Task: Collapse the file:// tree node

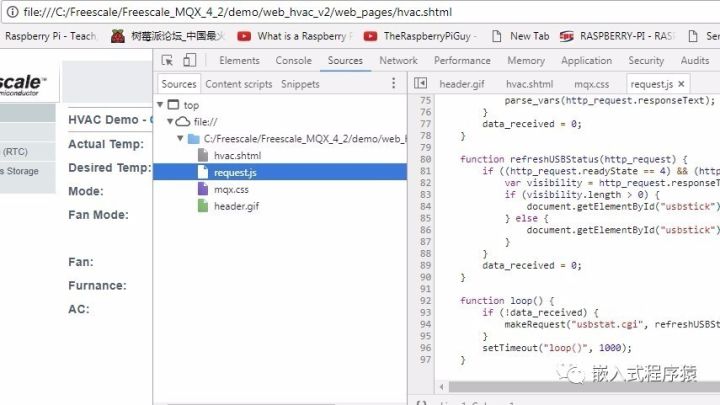Action: 170,121
